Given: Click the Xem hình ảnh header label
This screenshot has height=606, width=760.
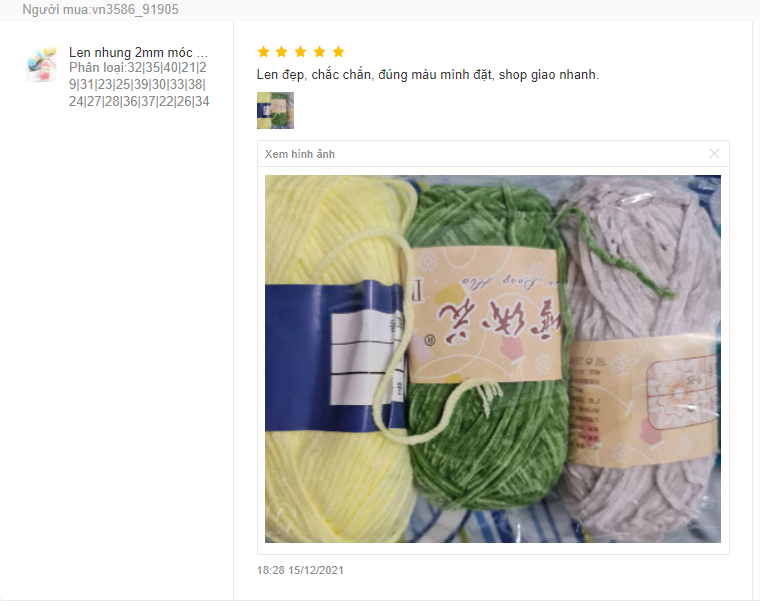Looking at the screenshot, I should coord(300,154).
